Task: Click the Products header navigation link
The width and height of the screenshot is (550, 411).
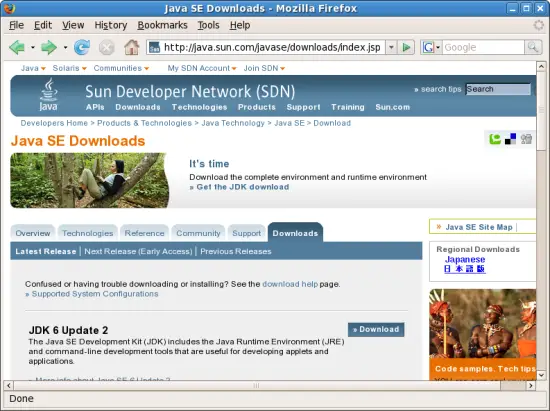Action: [257, 107]
